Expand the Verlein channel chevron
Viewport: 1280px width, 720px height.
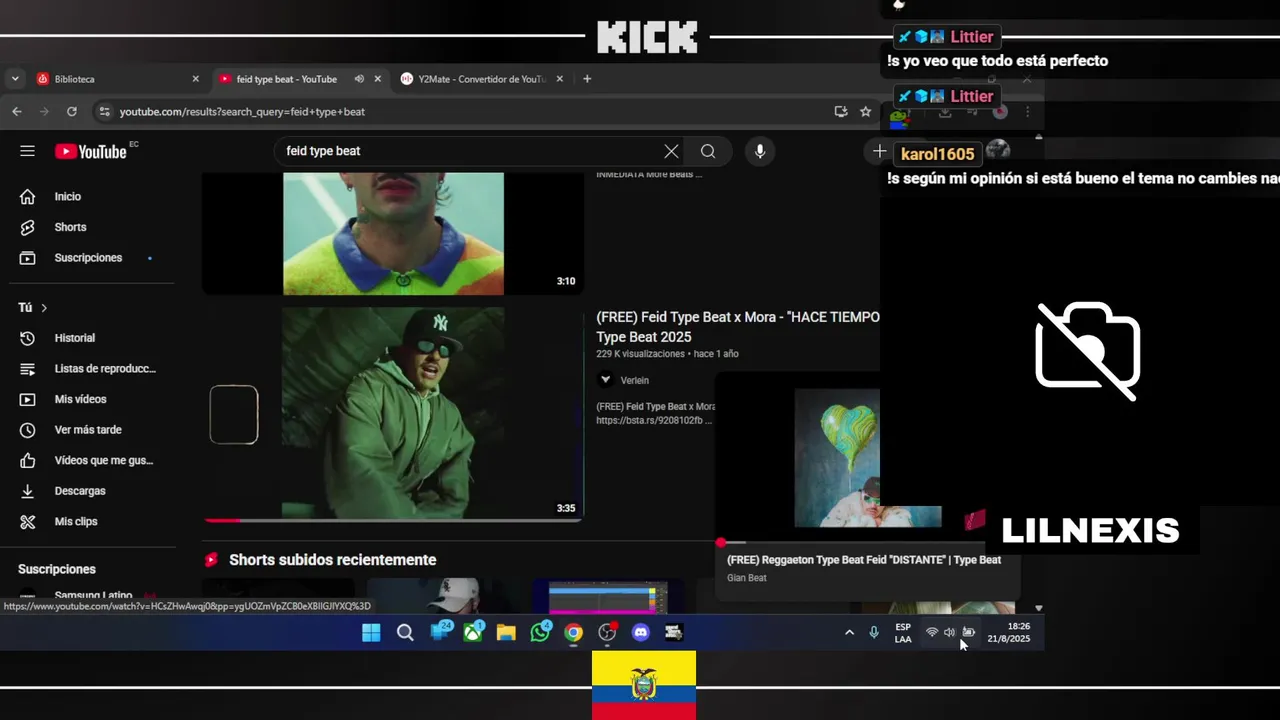[x=605, y=380]
